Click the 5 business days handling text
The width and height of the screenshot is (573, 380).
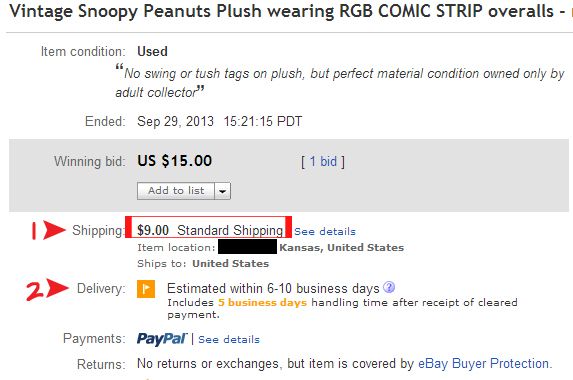pyautogui.click(x=262, y=303)
